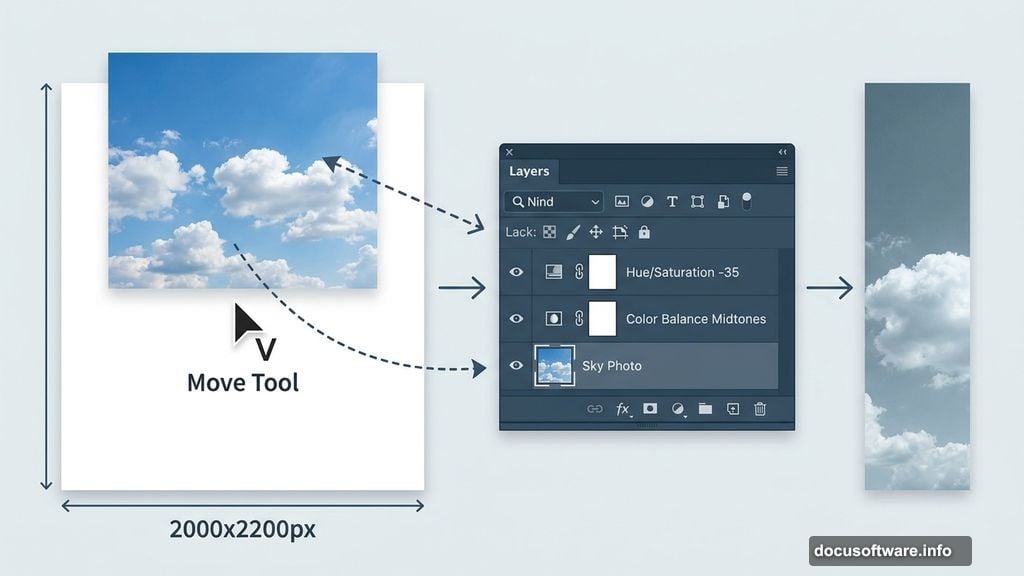Screen dimensions: 1024x576
Task: Click the lock transparent pixels icon
Action: [549, 232]
